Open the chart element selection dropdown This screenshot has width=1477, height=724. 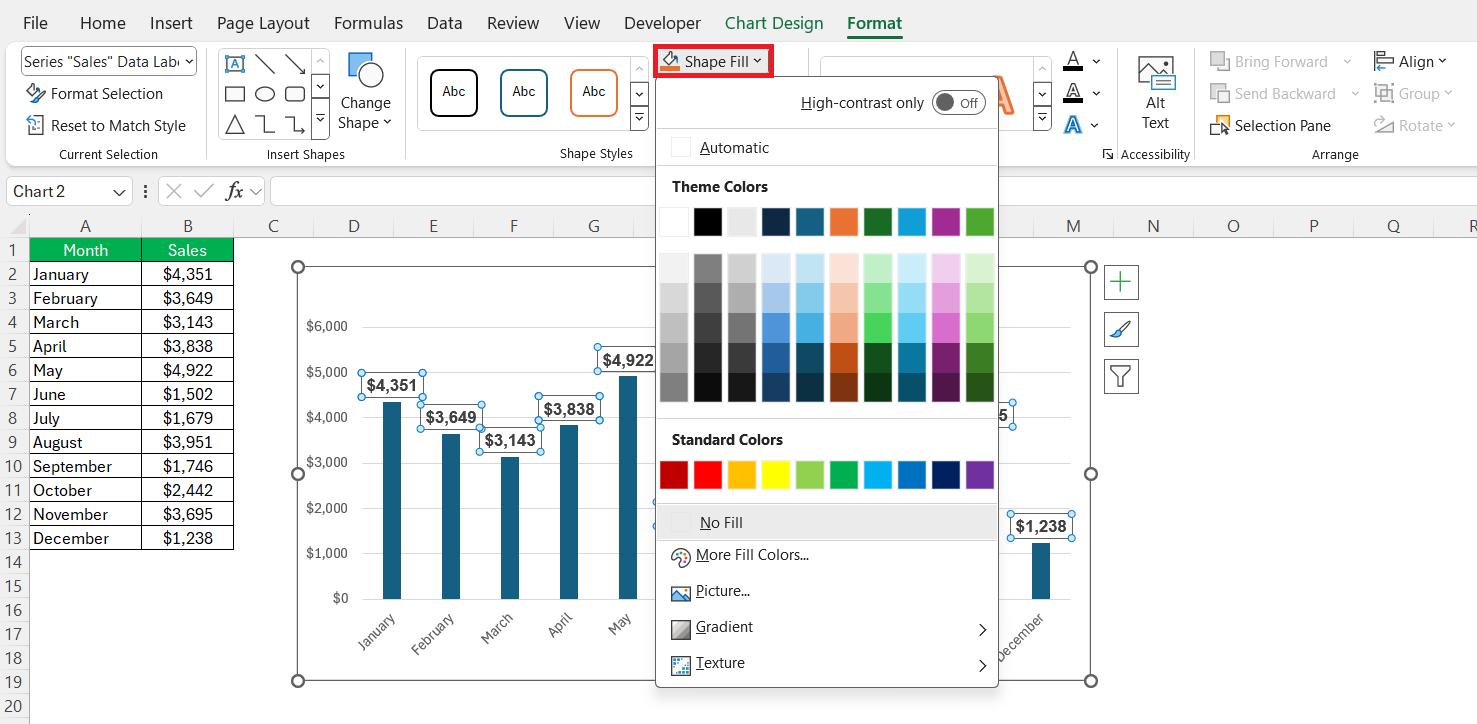point(190,62)
